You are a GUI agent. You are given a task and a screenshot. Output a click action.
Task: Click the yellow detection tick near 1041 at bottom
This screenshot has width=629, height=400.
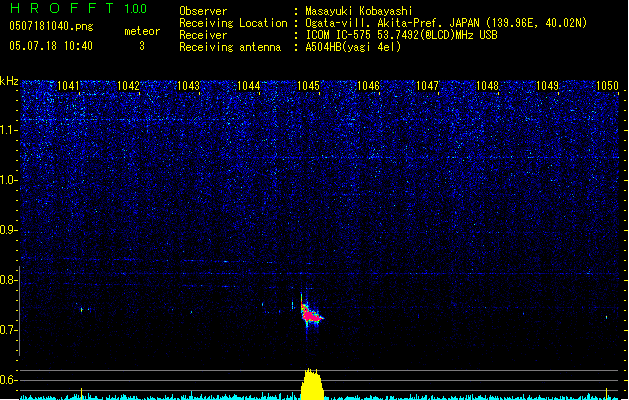pyautogui.click(x=81, y=394)
